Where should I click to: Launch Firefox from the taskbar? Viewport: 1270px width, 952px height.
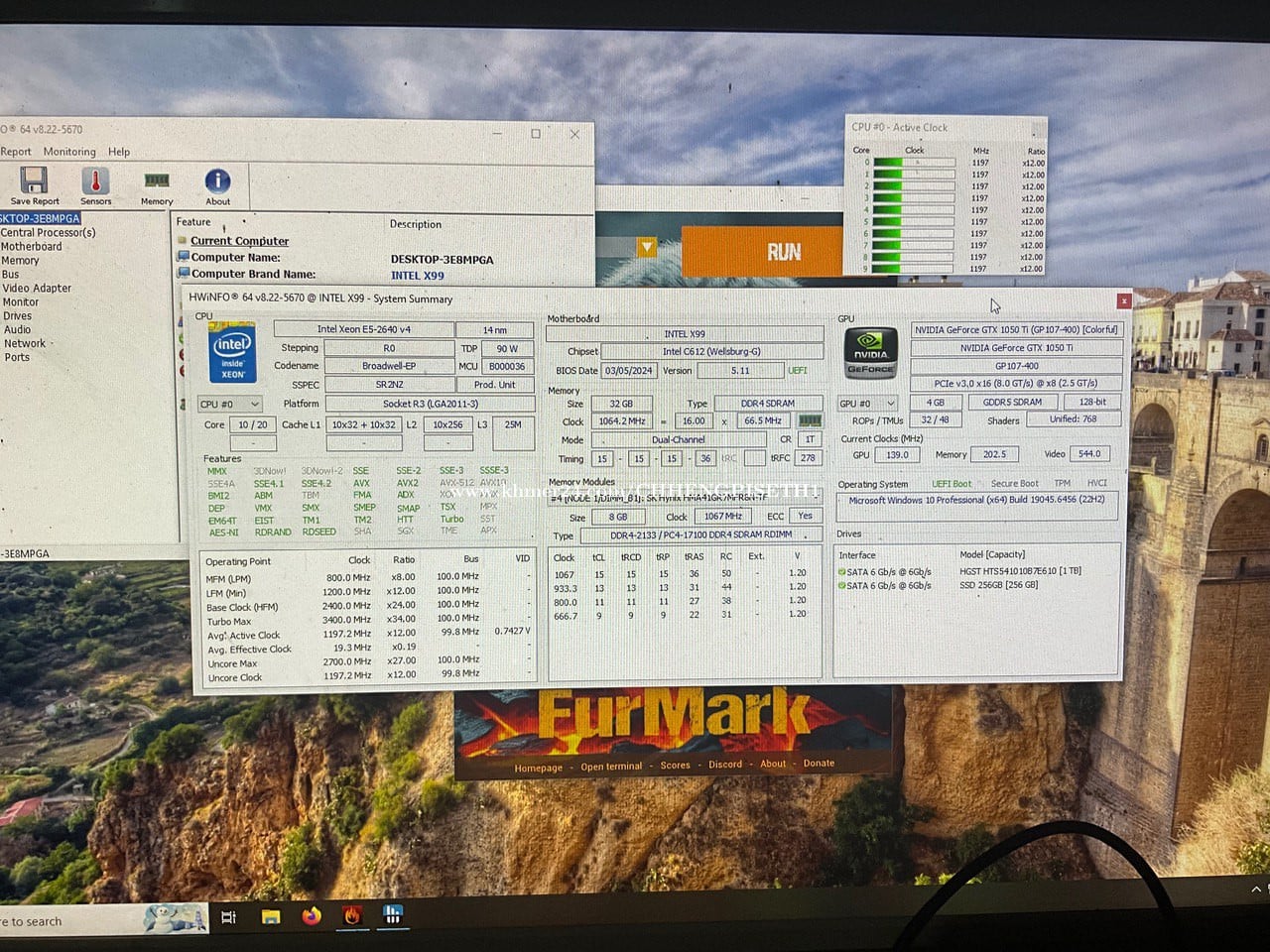[312, 916]
